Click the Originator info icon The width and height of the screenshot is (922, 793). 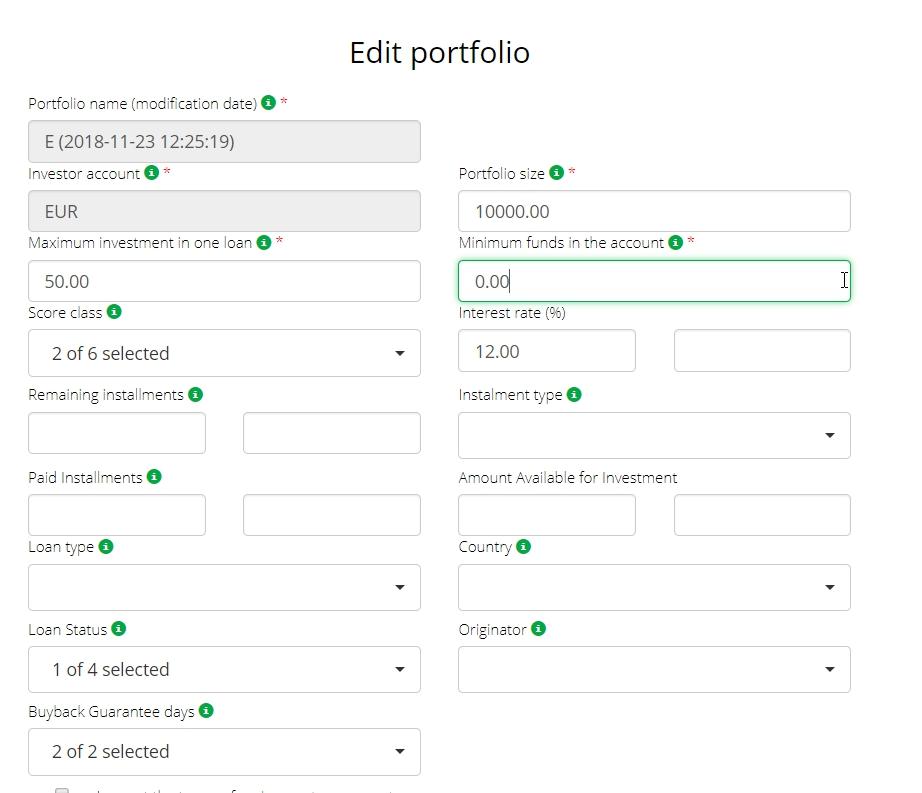[x=538, y=629]
